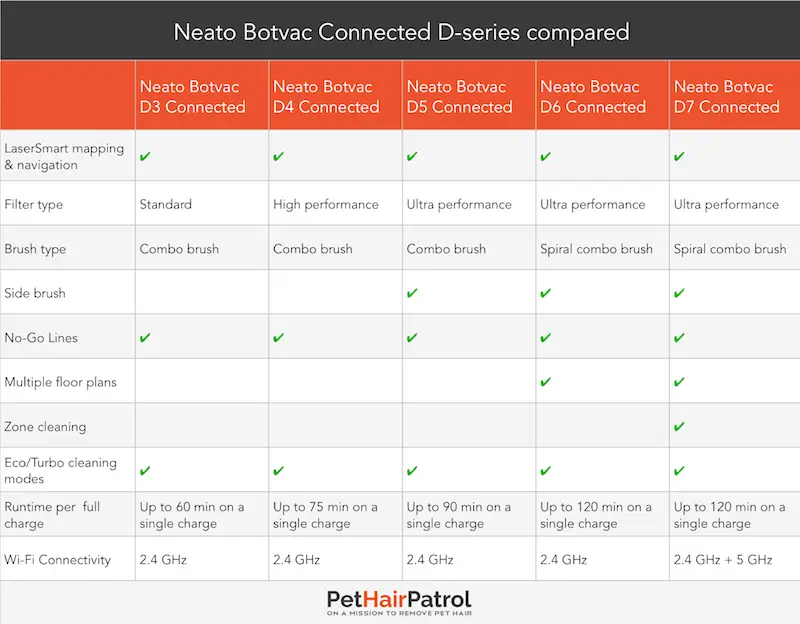
Task: Click the Filter type row label
Action: click(34, 205)
